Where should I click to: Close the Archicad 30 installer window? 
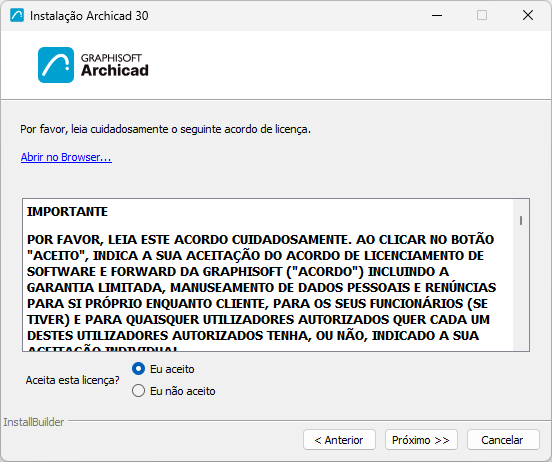(x=528, y=15)
